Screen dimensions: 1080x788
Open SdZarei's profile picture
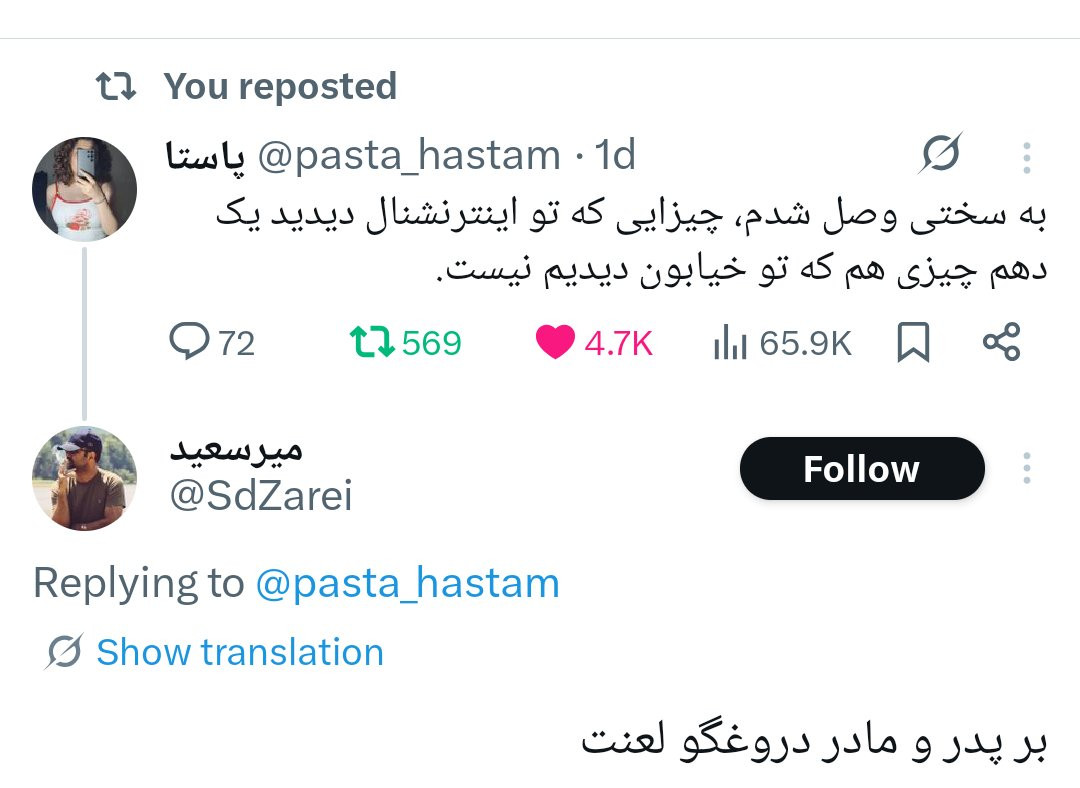coord(84,478)
